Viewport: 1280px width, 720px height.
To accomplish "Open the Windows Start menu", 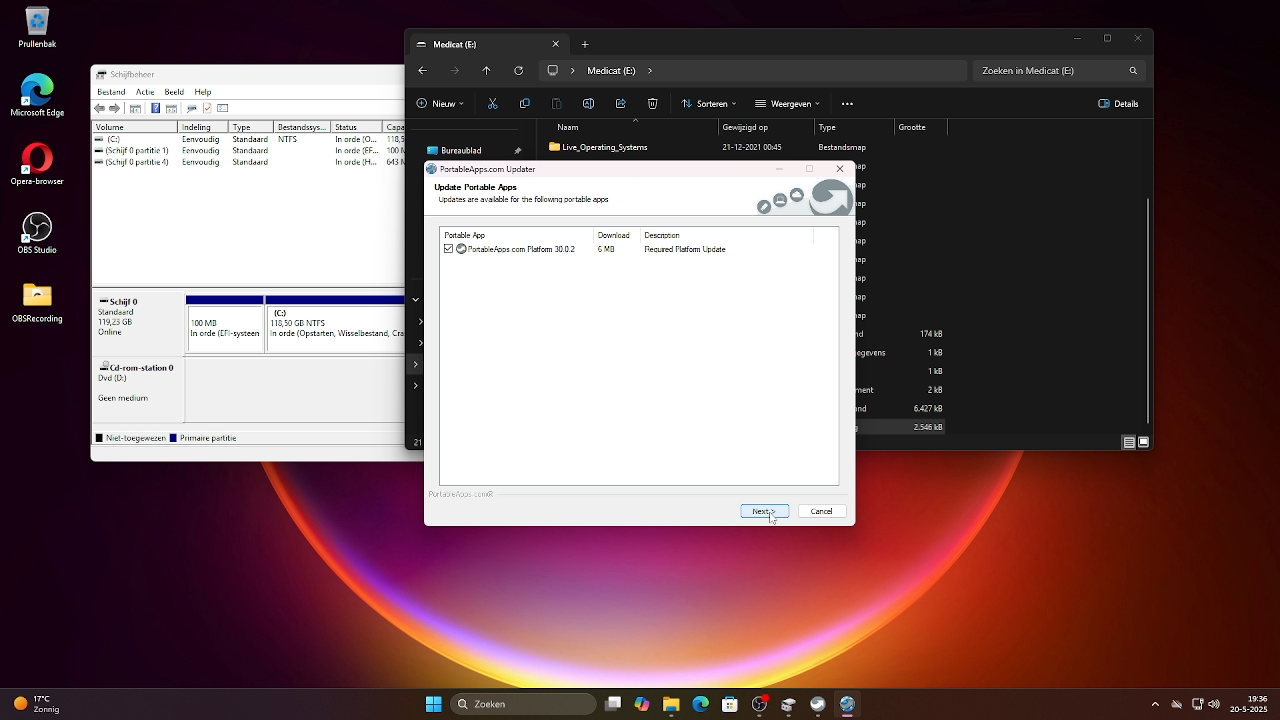I will point(433,704).
